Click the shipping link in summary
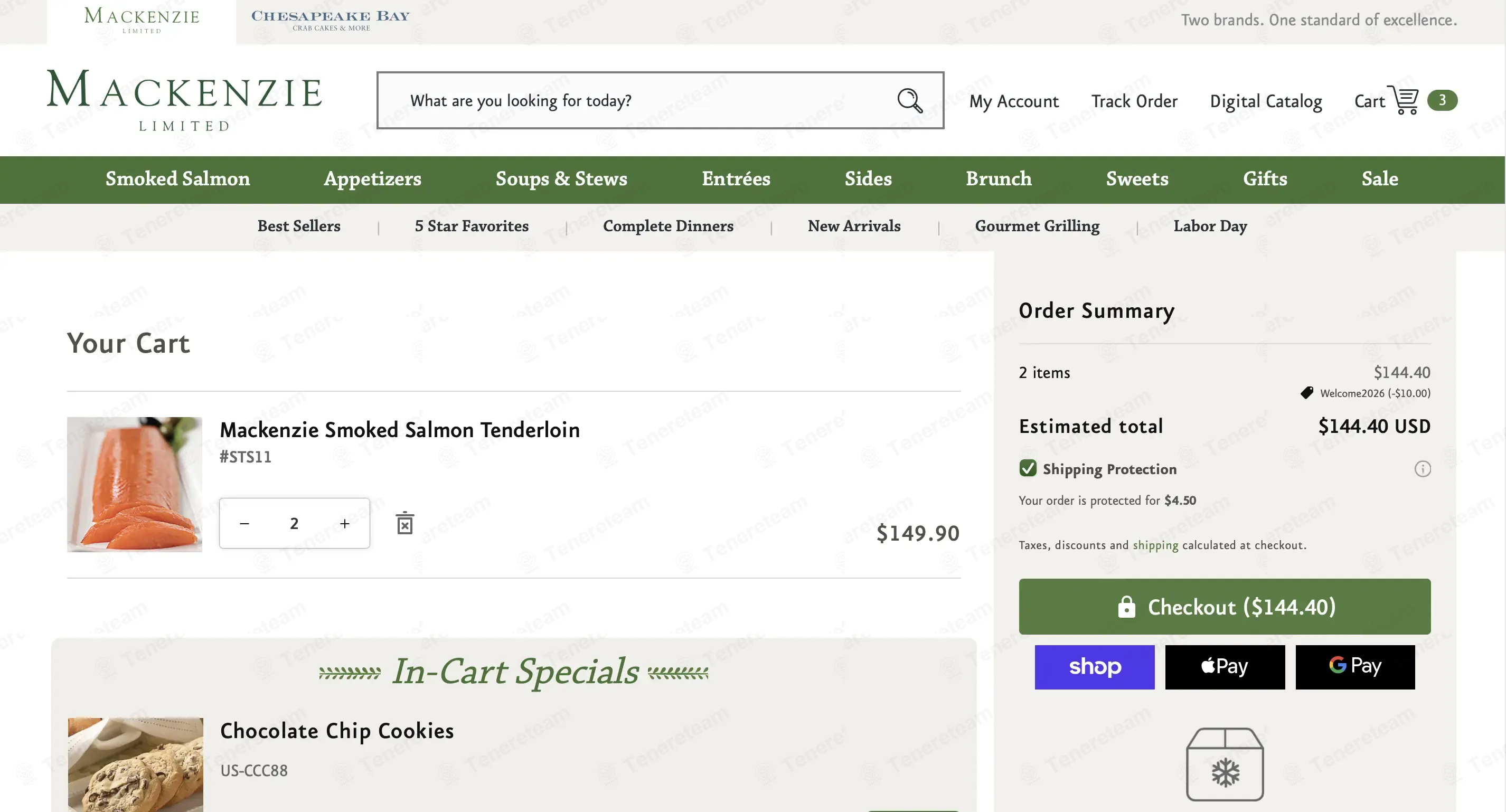This screenshot has height=812, width=1506. (1155, 545)
